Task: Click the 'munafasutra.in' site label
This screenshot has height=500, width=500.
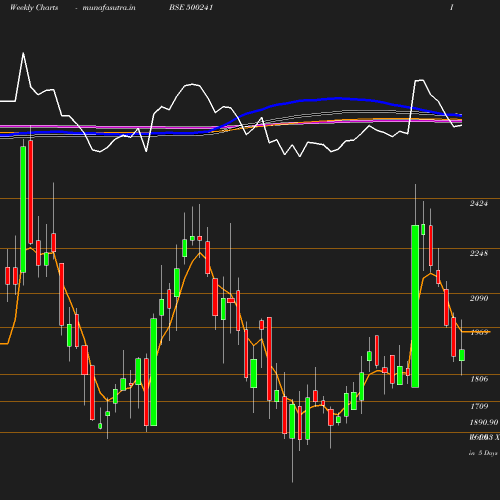Action: click(x=109, y=7)
